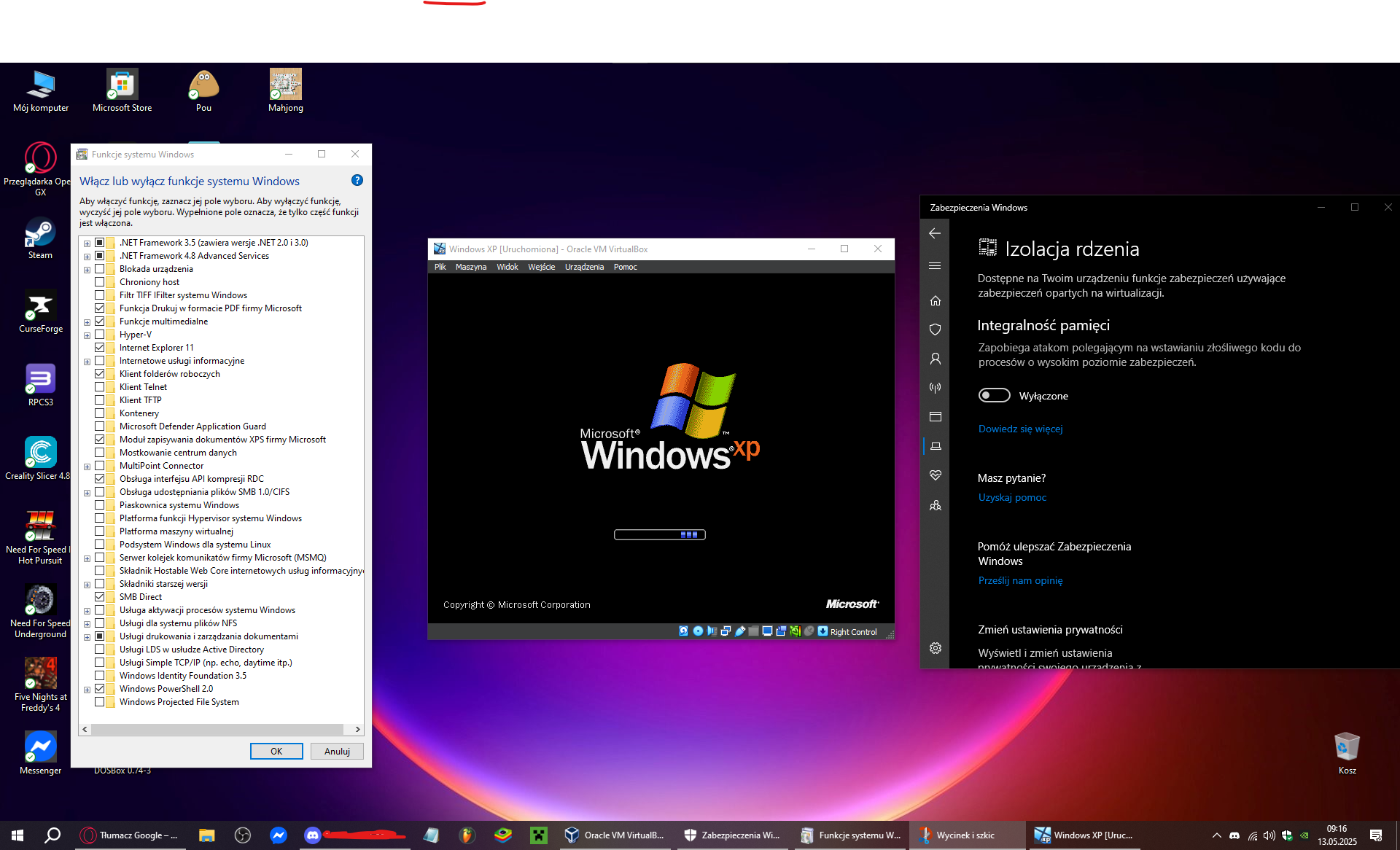Viewport: 1400px width, 850px height.
Task: Click the back arrow in Windows Security
Action: [x=935, y=233]
